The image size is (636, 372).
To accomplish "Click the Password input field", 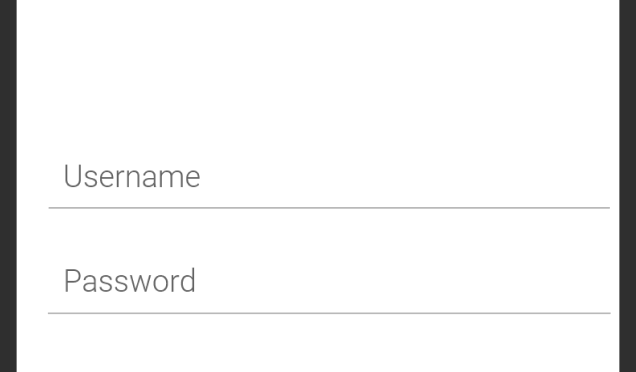I will (x=329, y=282).
